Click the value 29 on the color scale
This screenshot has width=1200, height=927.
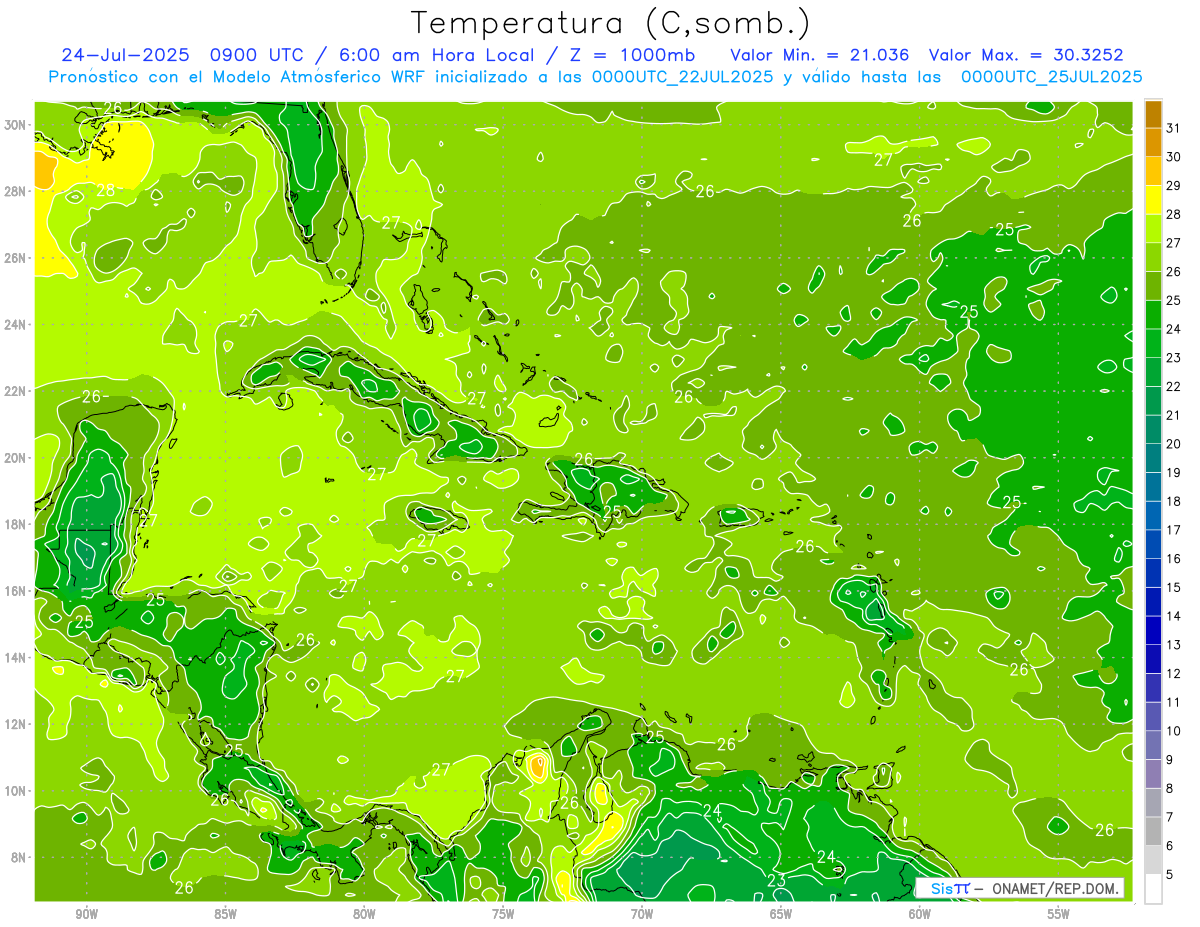[1174, 186]
